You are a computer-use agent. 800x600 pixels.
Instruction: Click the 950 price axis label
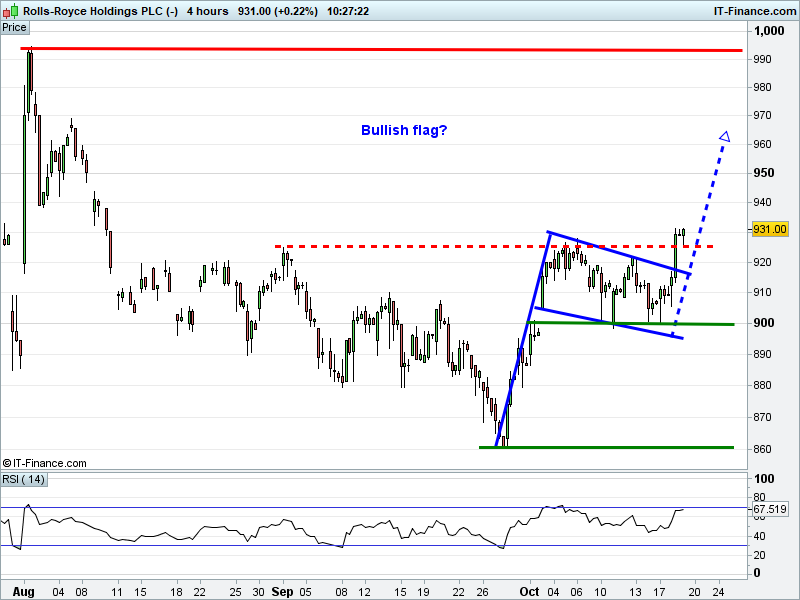click(764, 173)
